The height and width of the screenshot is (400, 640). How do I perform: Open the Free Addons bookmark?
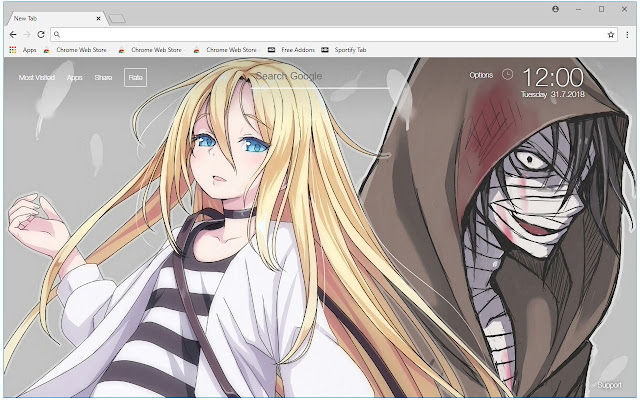[291, 50]
